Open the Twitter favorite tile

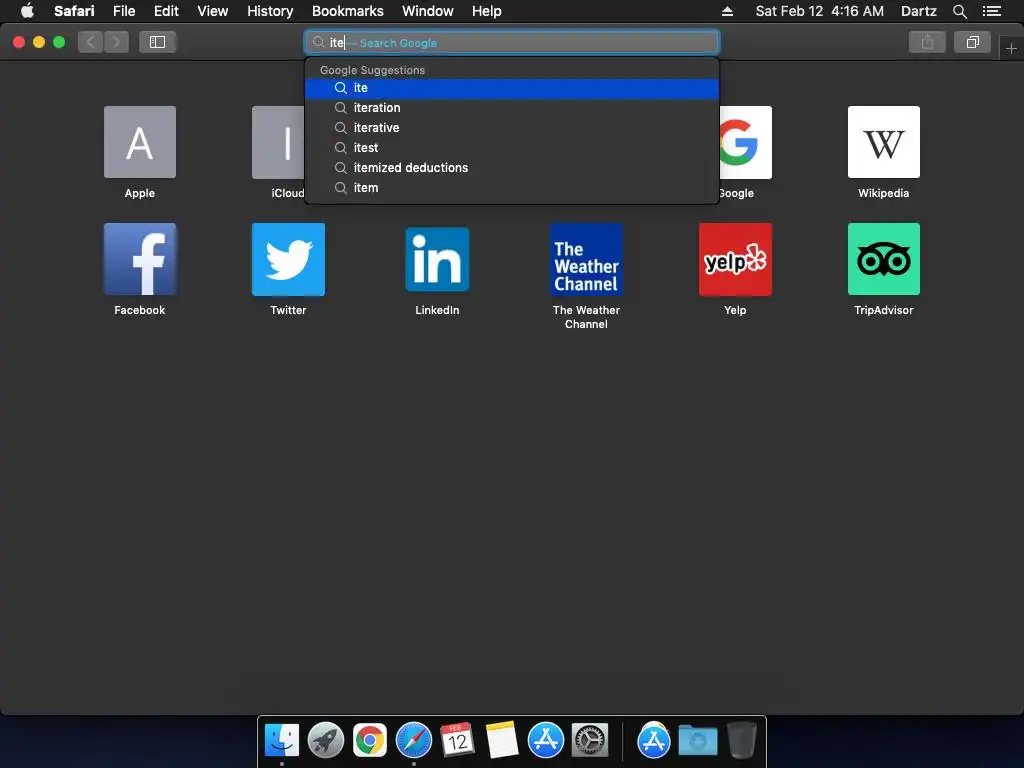(x=288, y=259)
